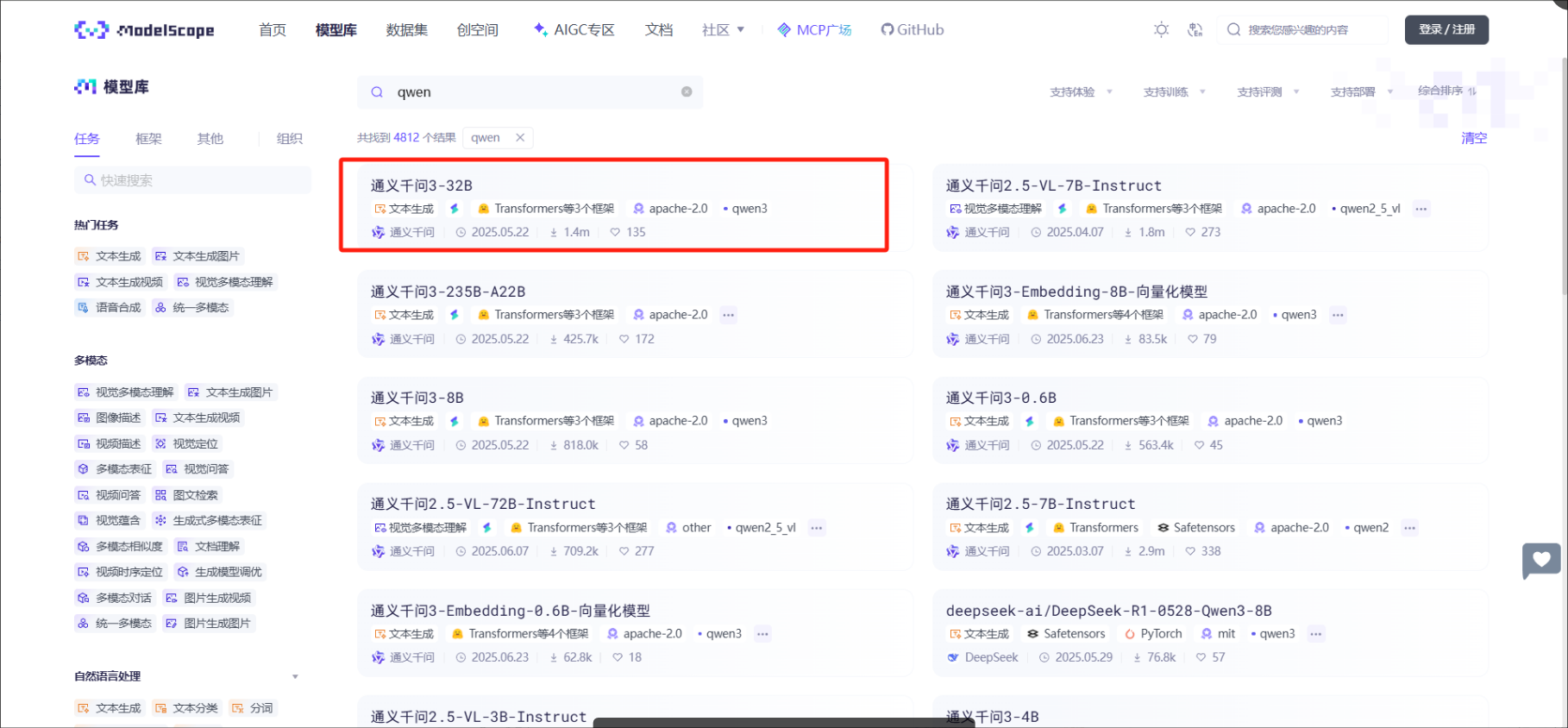Image resolution: width=1568 pixels, height=728 pixels.
Task: Select the 分词 task filter
Action: pyautogui.click(x=252, y=708)
